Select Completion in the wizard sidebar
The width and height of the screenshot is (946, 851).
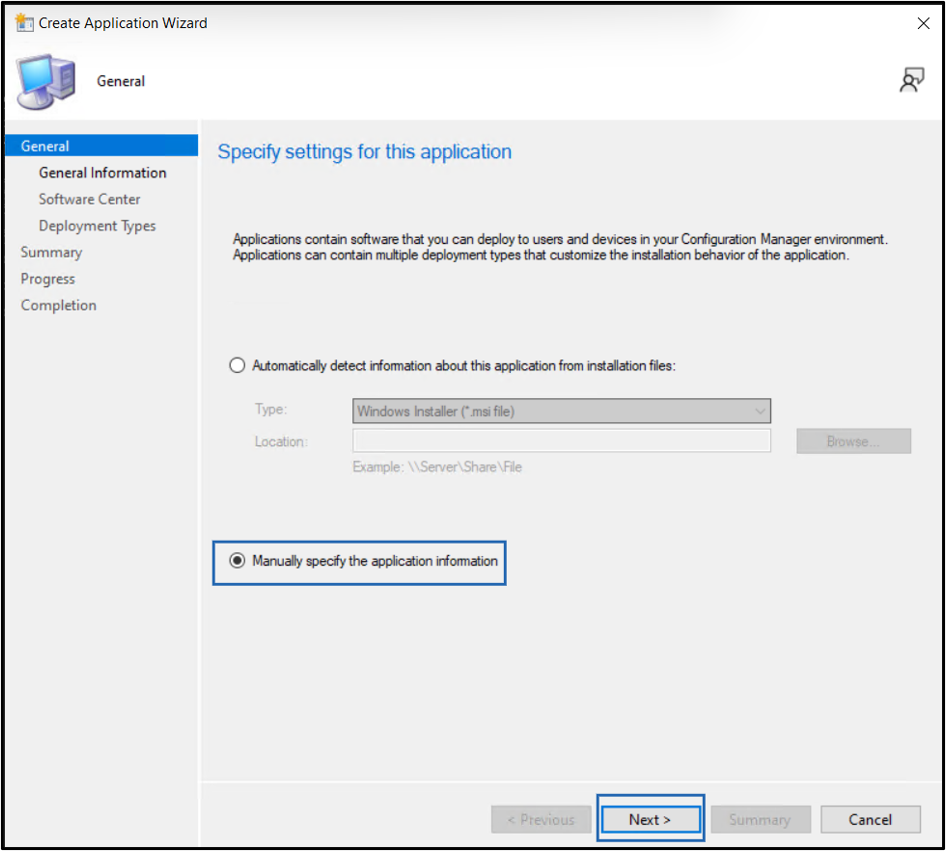tap(59, 305)
